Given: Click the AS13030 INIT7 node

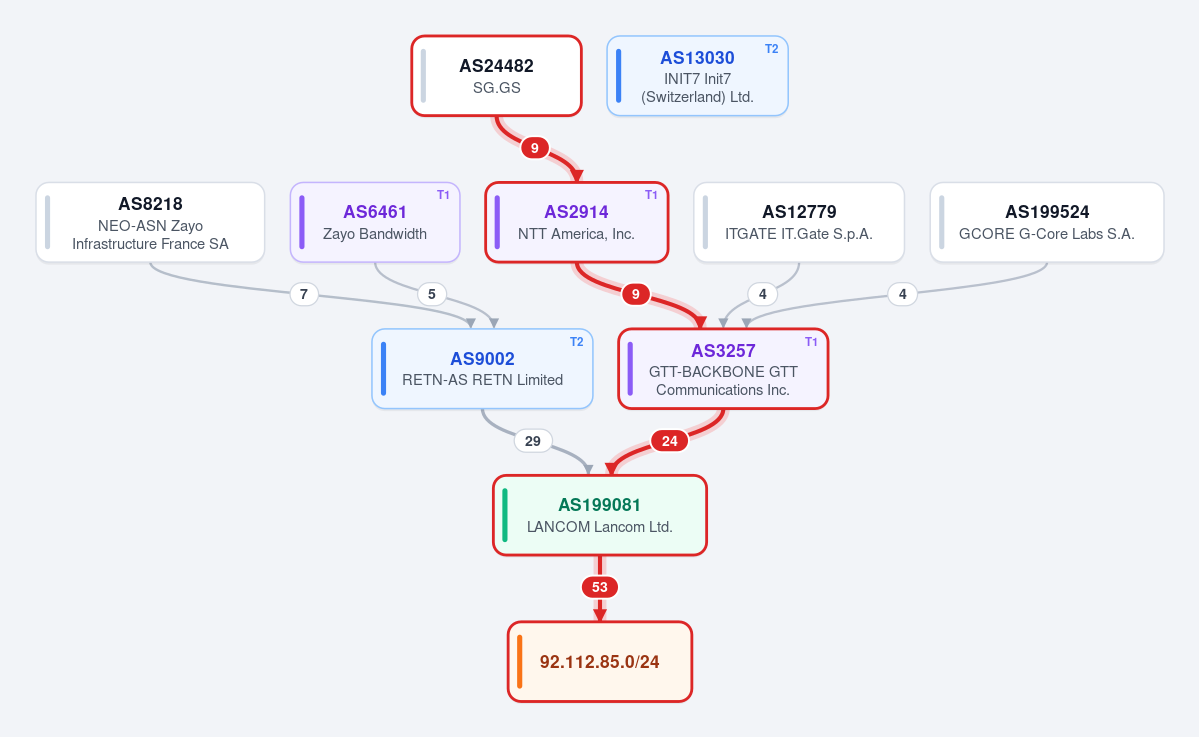Looking at the screenshot, I should point(697,76).
